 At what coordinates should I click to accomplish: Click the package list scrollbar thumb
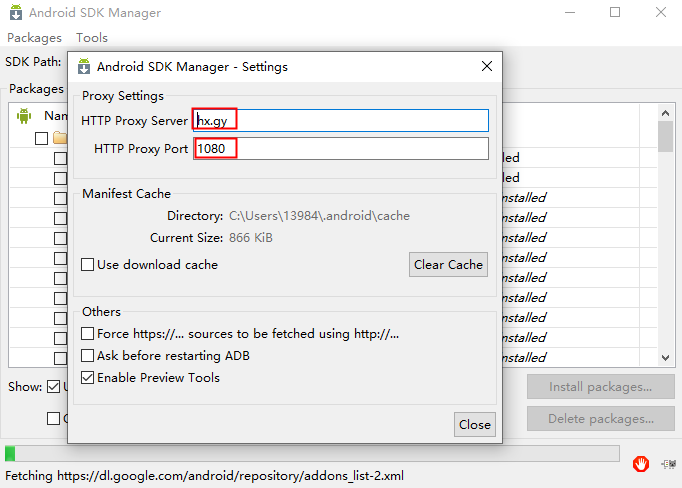[x=665, y=137]
